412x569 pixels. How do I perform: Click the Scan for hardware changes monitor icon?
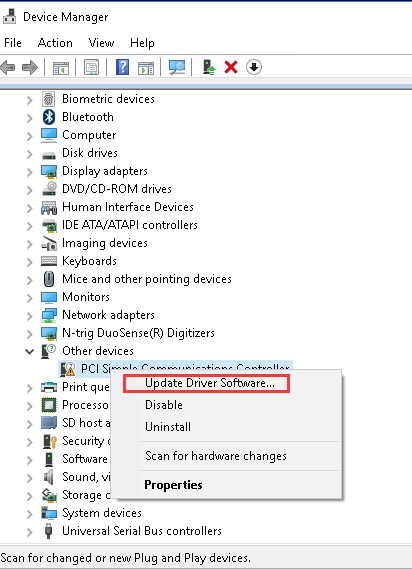click(177, 67)
